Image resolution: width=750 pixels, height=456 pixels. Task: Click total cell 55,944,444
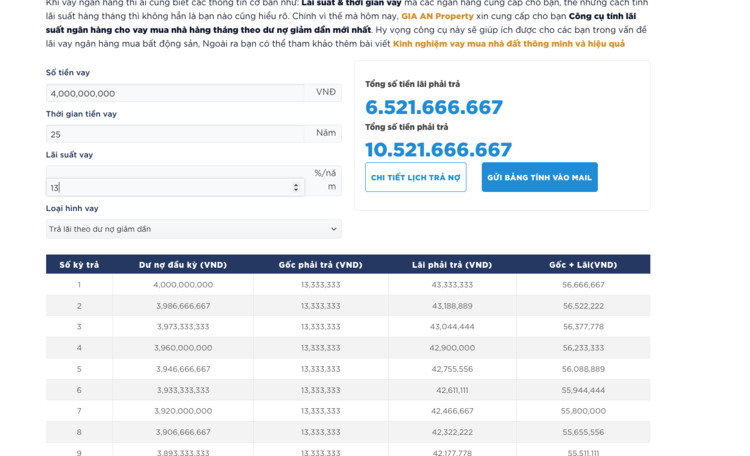click(x=583, y=390)
